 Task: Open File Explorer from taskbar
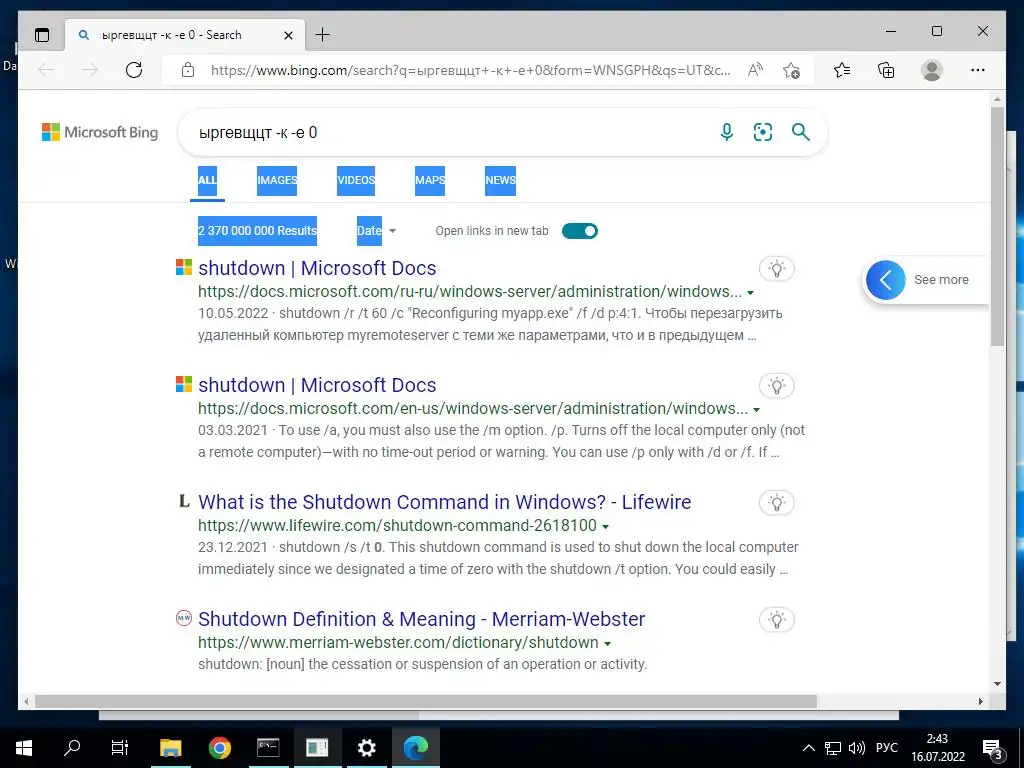170,747
